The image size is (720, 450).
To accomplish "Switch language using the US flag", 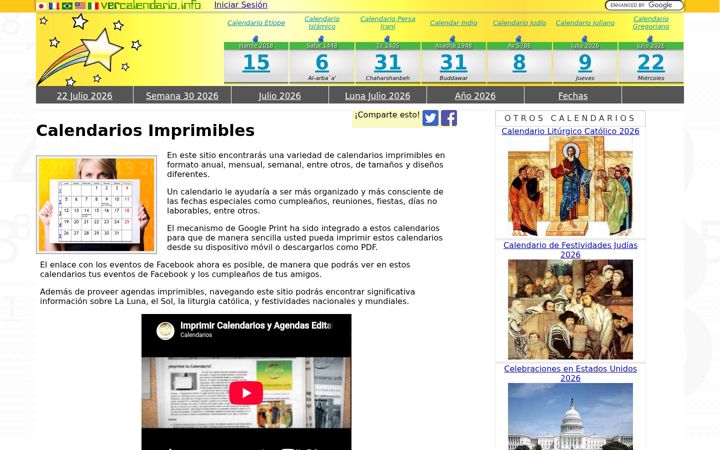I will click(80, 6).
